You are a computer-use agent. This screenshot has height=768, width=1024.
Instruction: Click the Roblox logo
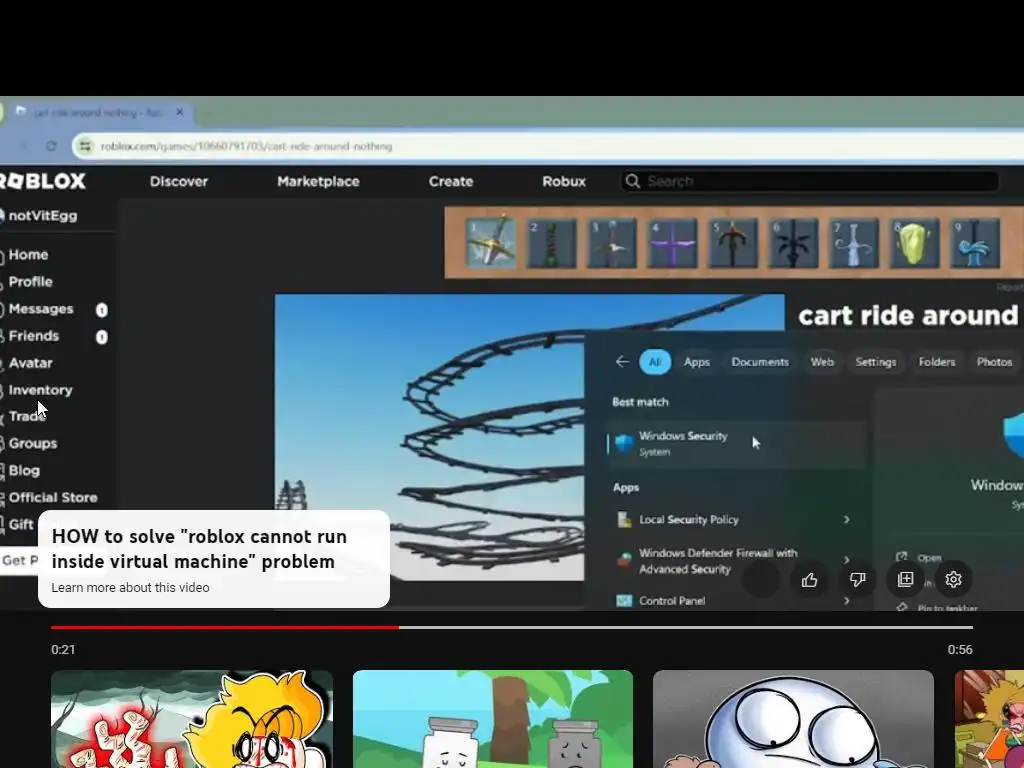[42, 181]
